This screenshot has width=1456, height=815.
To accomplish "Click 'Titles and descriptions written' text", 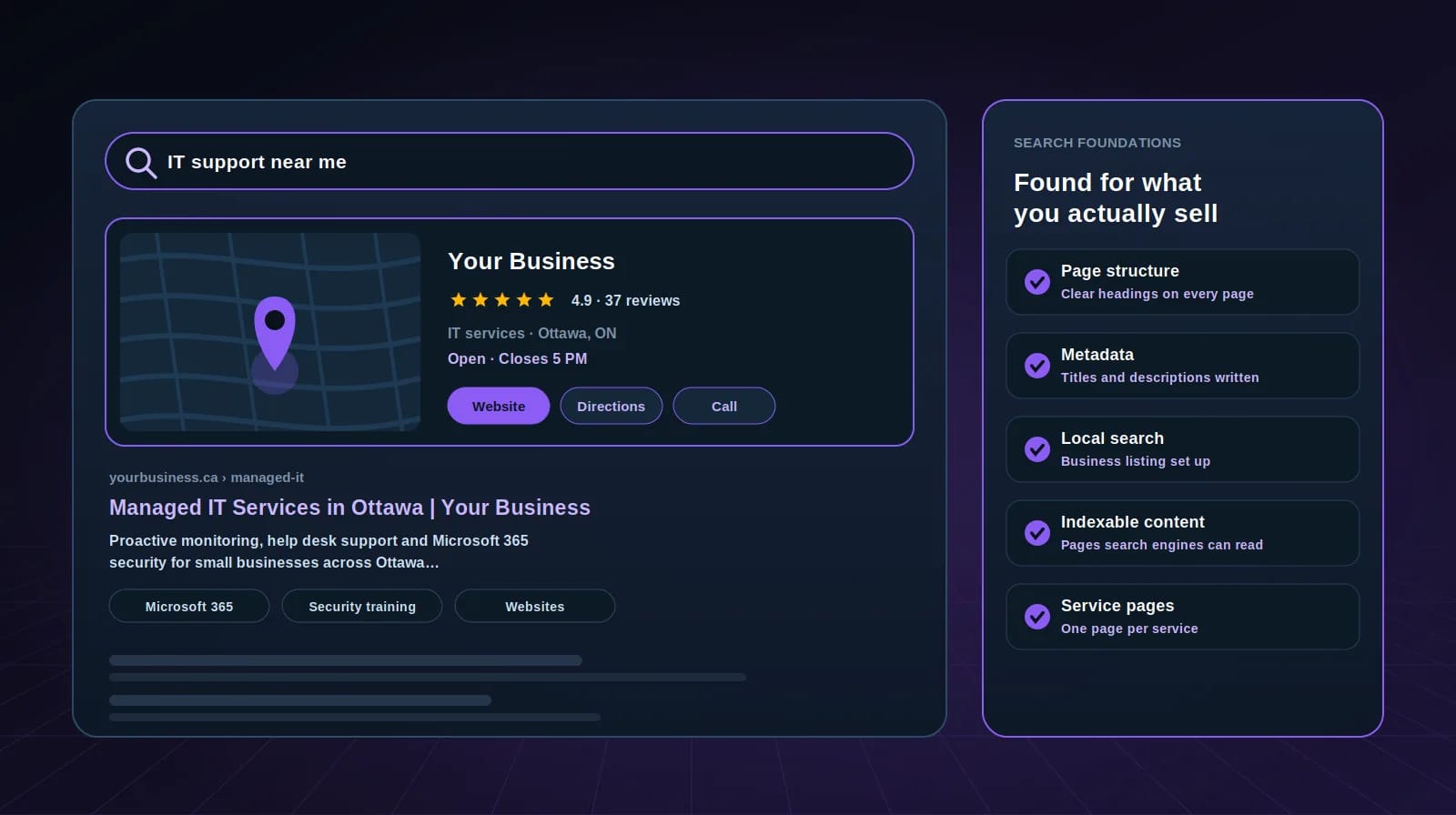I will (1160, 377).
